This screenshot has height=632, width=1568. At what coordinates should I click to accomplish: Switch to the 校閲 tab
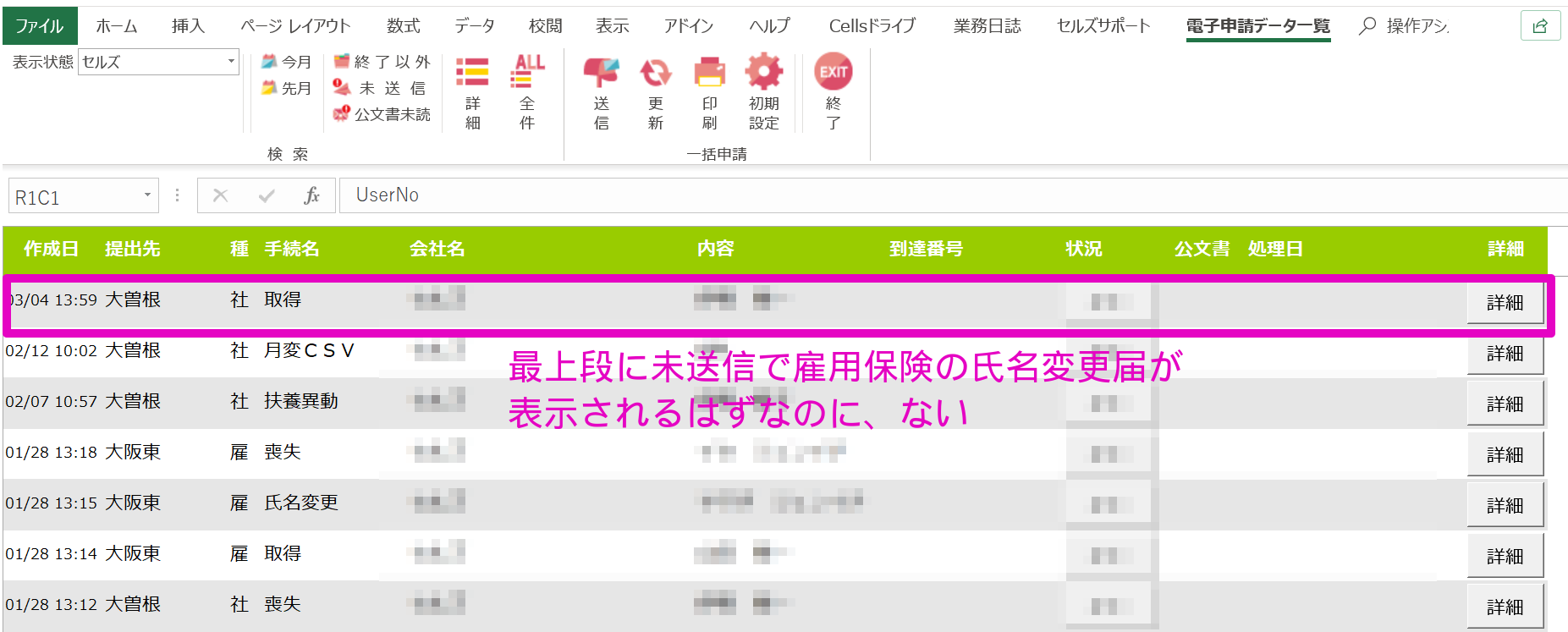(546, 25)
